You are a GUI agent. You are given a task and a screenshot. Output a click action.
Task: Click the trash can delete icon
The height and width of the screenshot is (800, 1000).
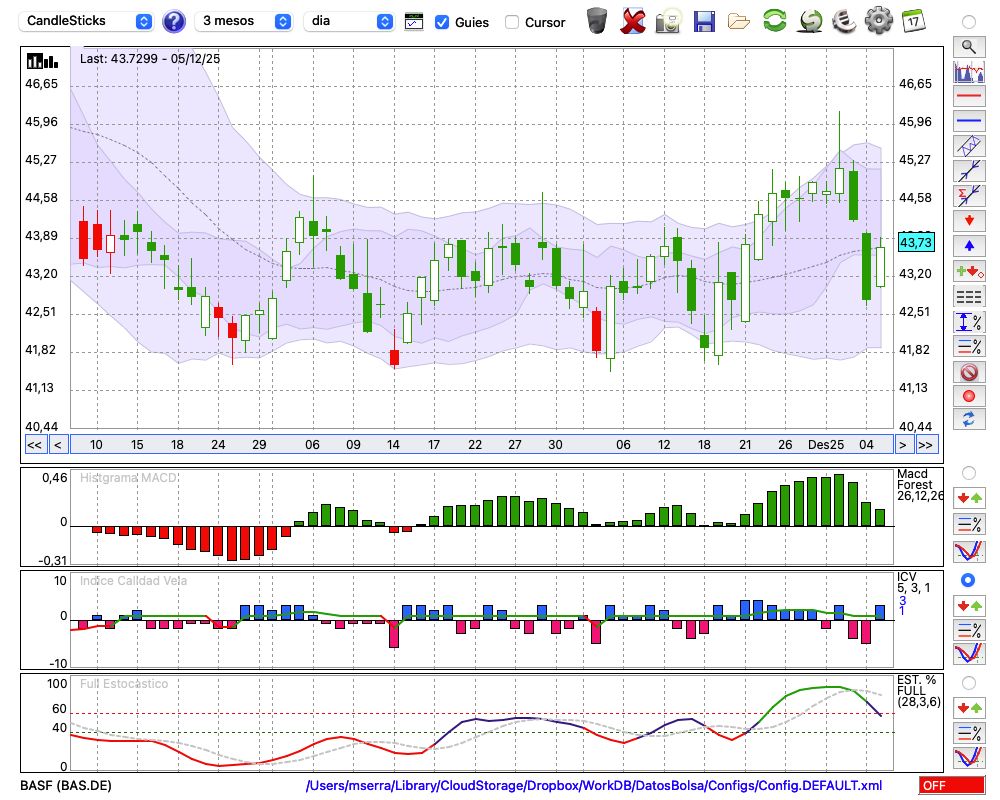[x=597, y=21]
